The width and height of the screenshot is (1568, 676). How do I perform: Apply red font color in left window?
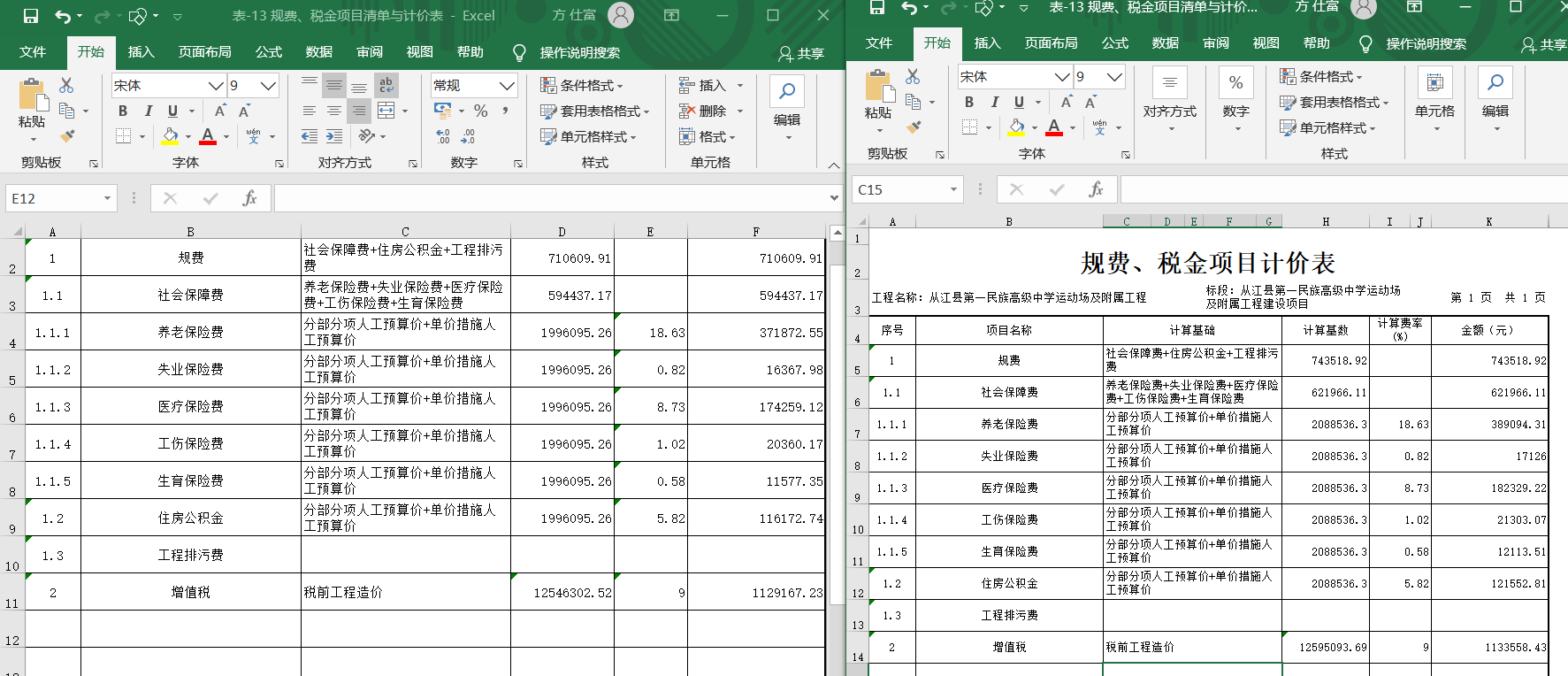point(208,136)
